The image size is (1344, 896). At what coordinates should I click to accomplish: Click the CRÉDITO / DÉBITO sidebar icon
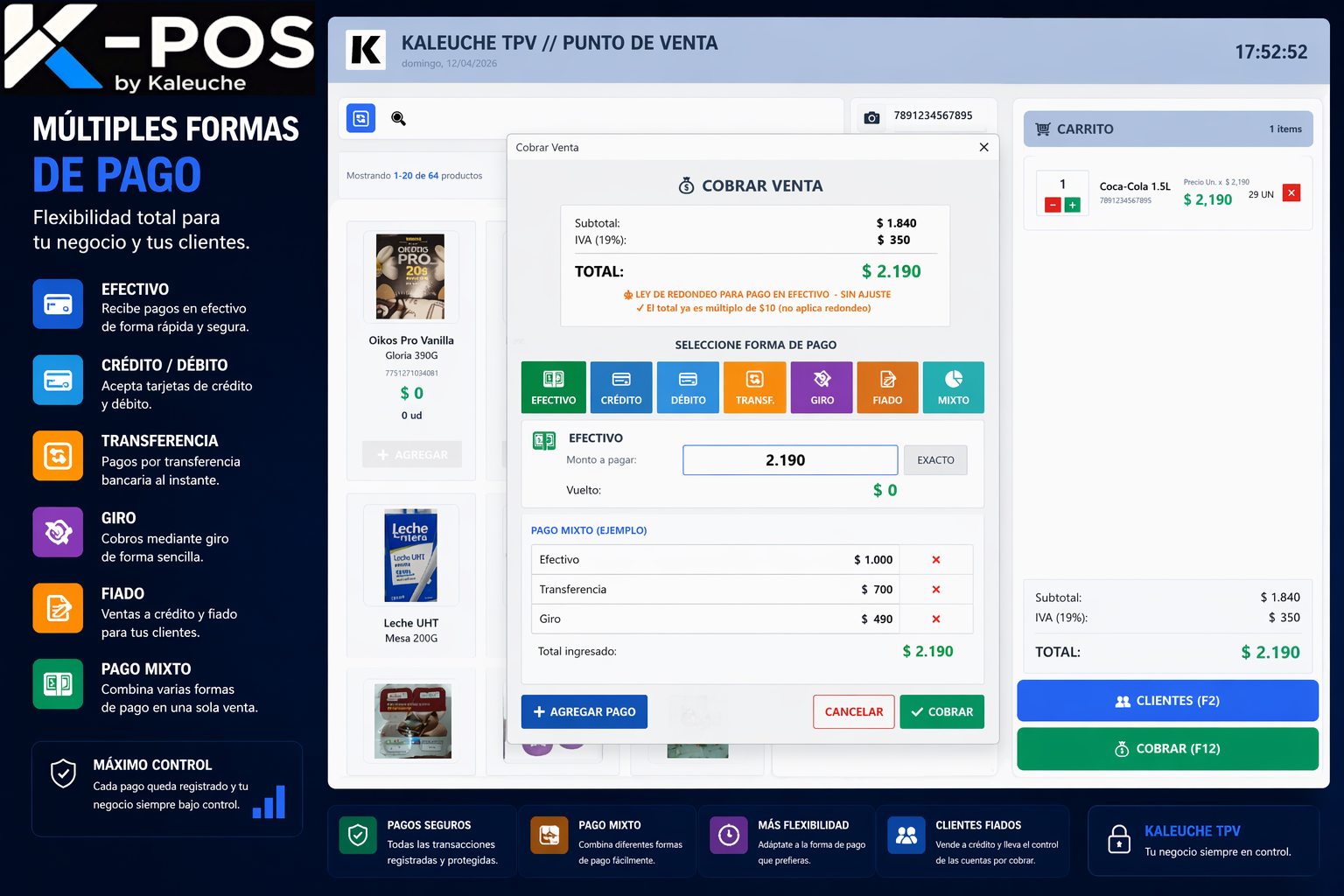[58, 381]
